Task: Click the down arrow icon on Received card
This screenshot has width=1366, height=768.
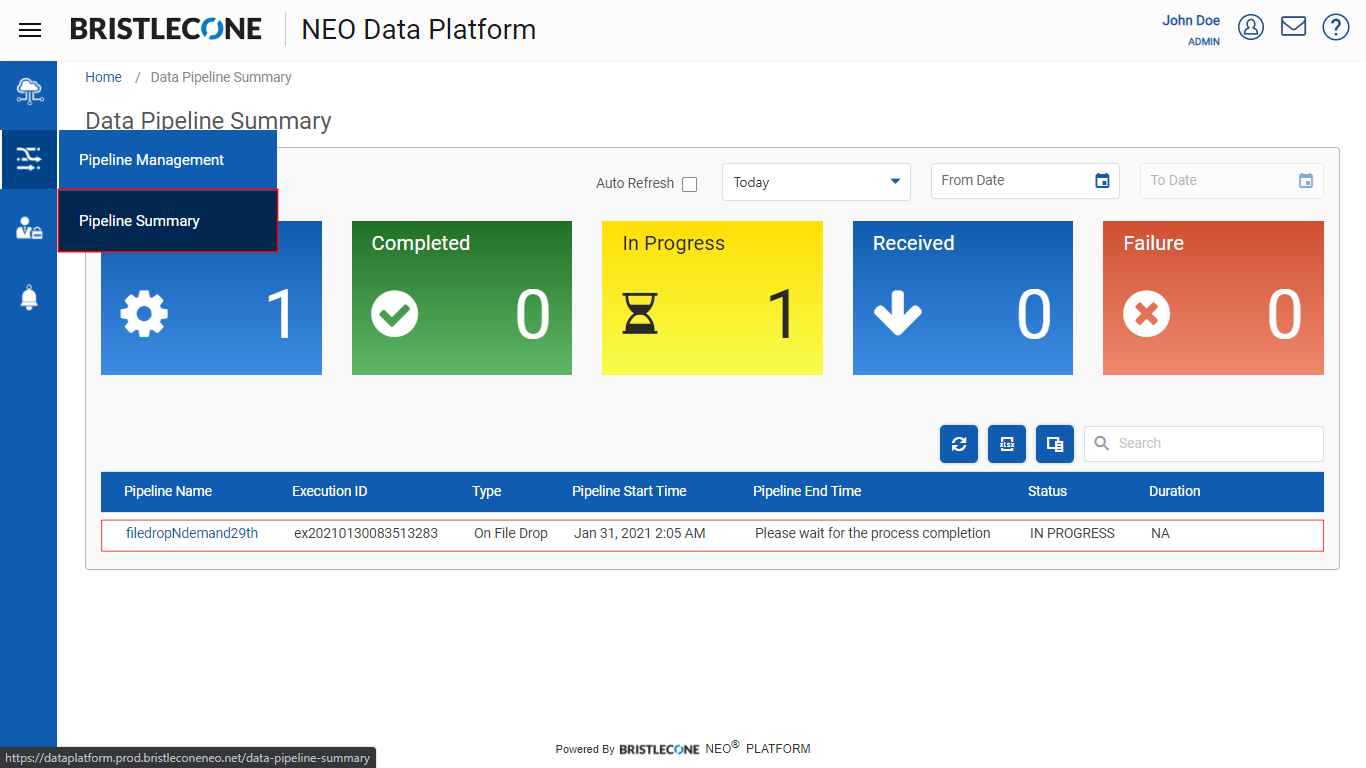Action: point(897,314)
